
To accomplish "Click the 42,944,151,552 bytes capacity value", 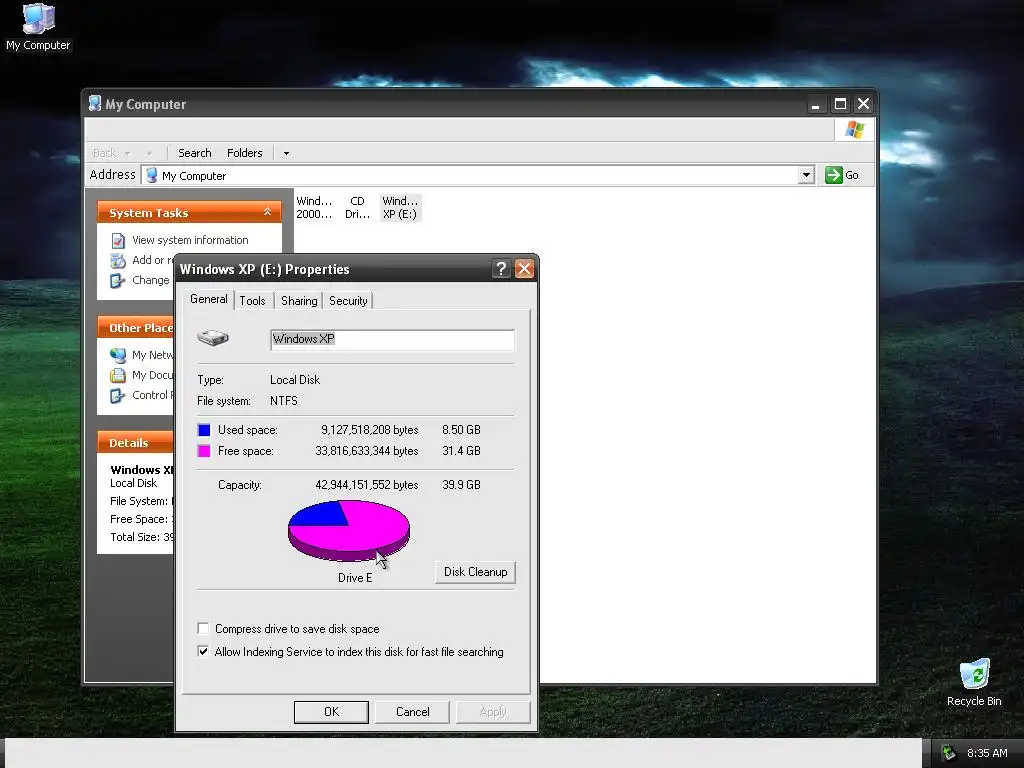I will (366, 485).
